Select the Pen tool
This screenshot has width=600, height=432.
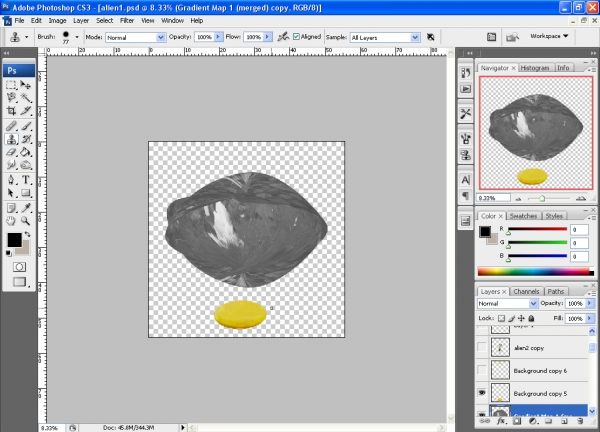(11, 179)
